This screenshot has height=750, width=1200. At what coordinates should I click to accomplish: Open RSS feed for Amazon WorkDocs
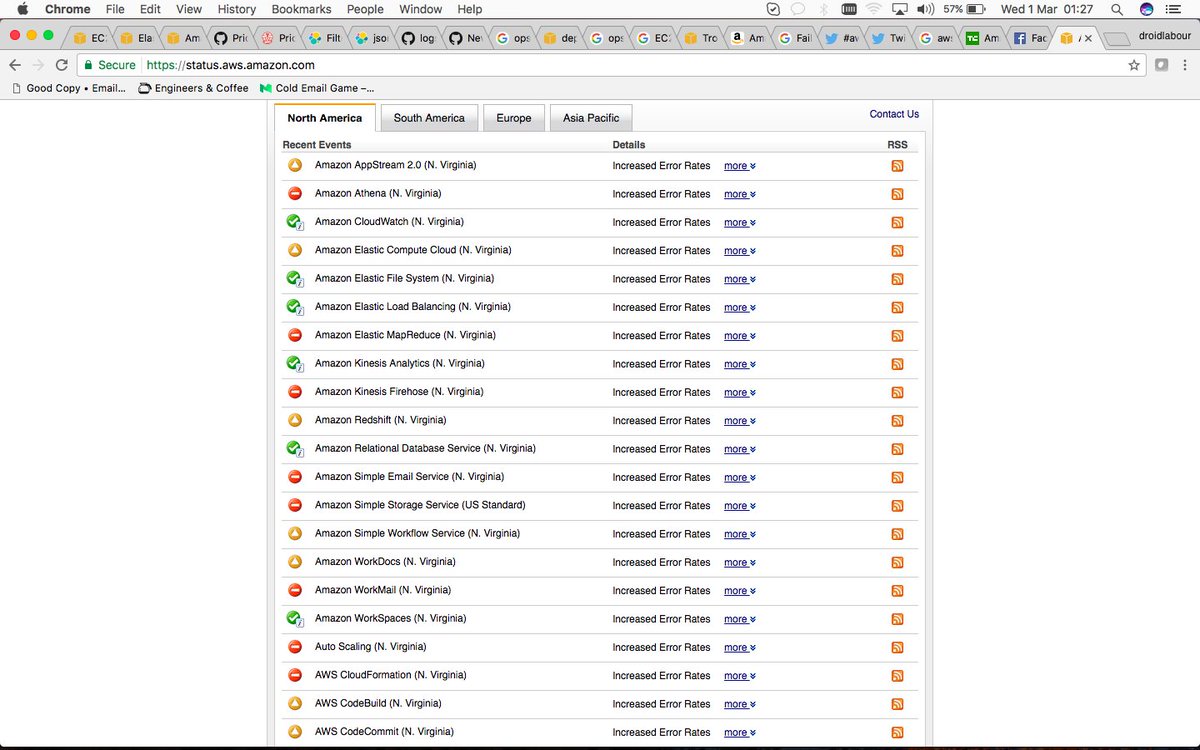pos(897,562)
